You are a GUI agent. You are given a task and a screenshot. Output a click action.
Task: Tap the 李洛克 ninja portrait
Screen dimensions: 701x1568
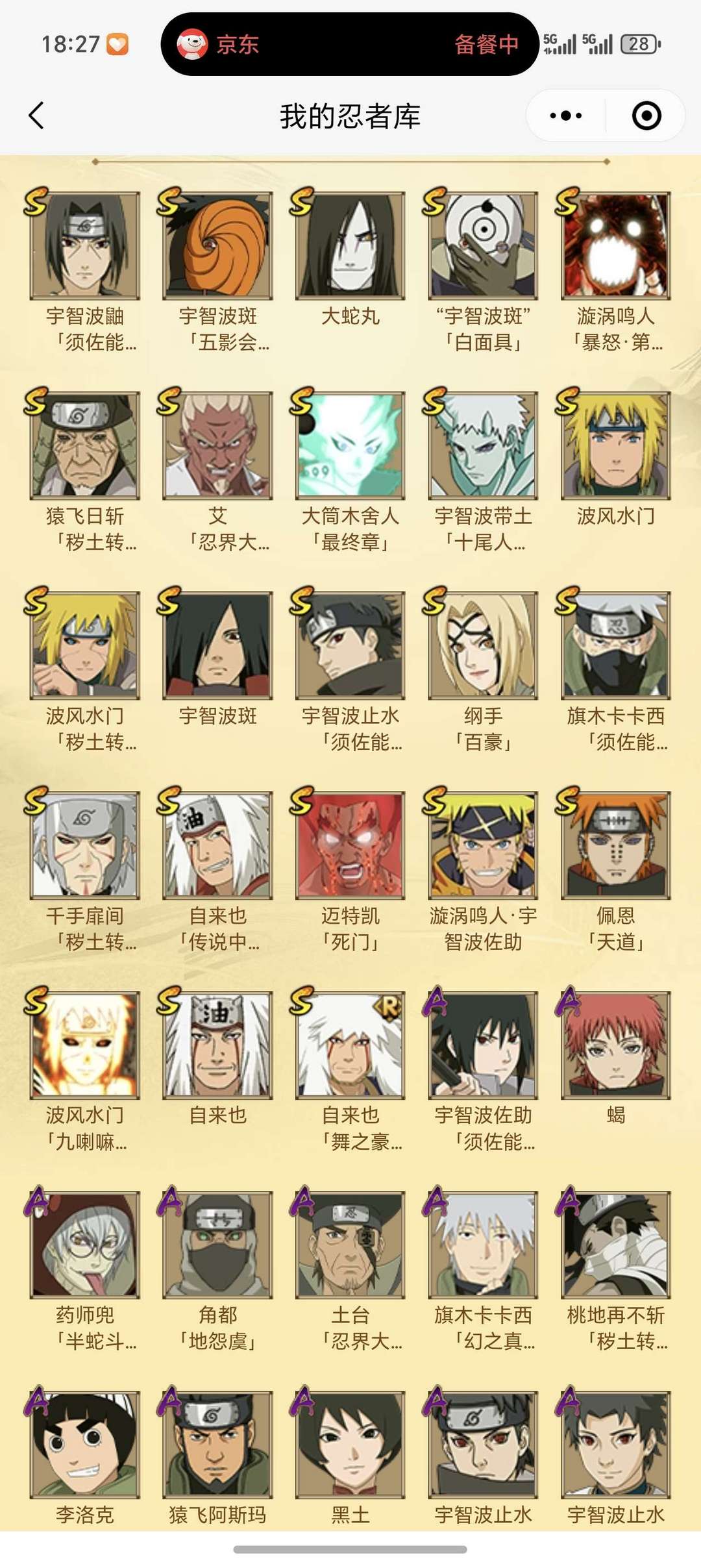click(84, 1445)
